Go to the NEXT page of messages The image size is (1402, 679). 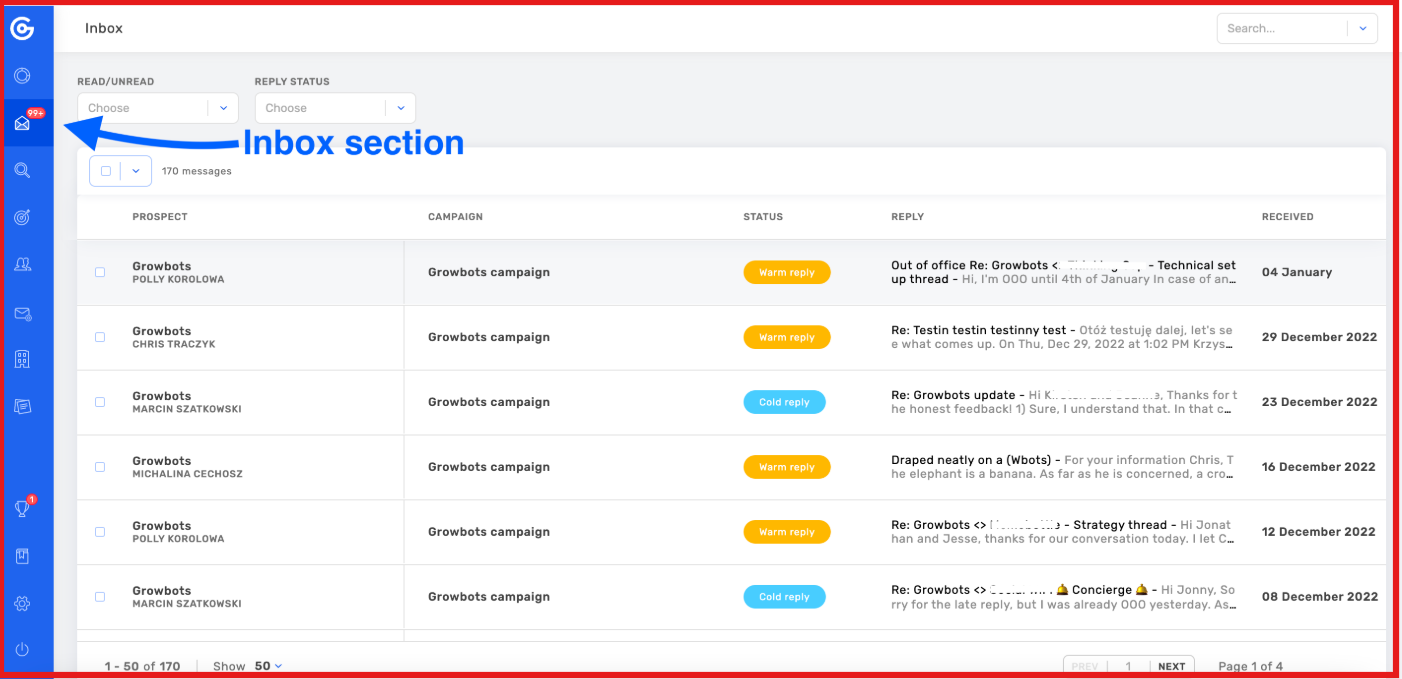1171,665
